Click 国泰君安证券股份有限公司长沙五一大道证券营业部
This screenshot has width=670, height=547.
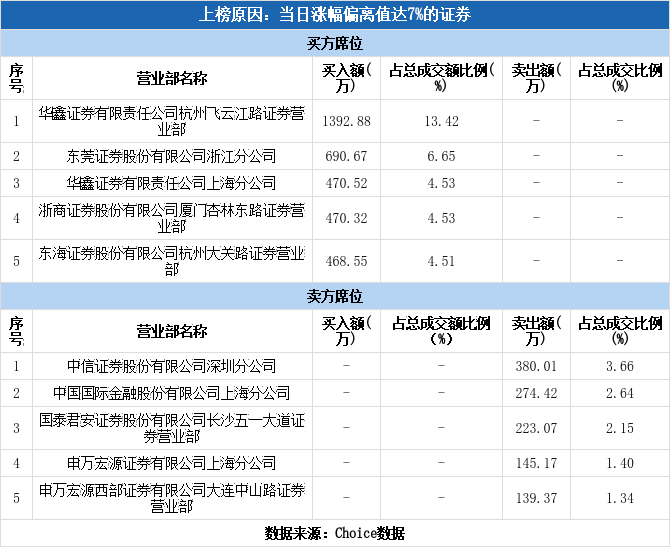pyautogui.click(x=172, y=428)
